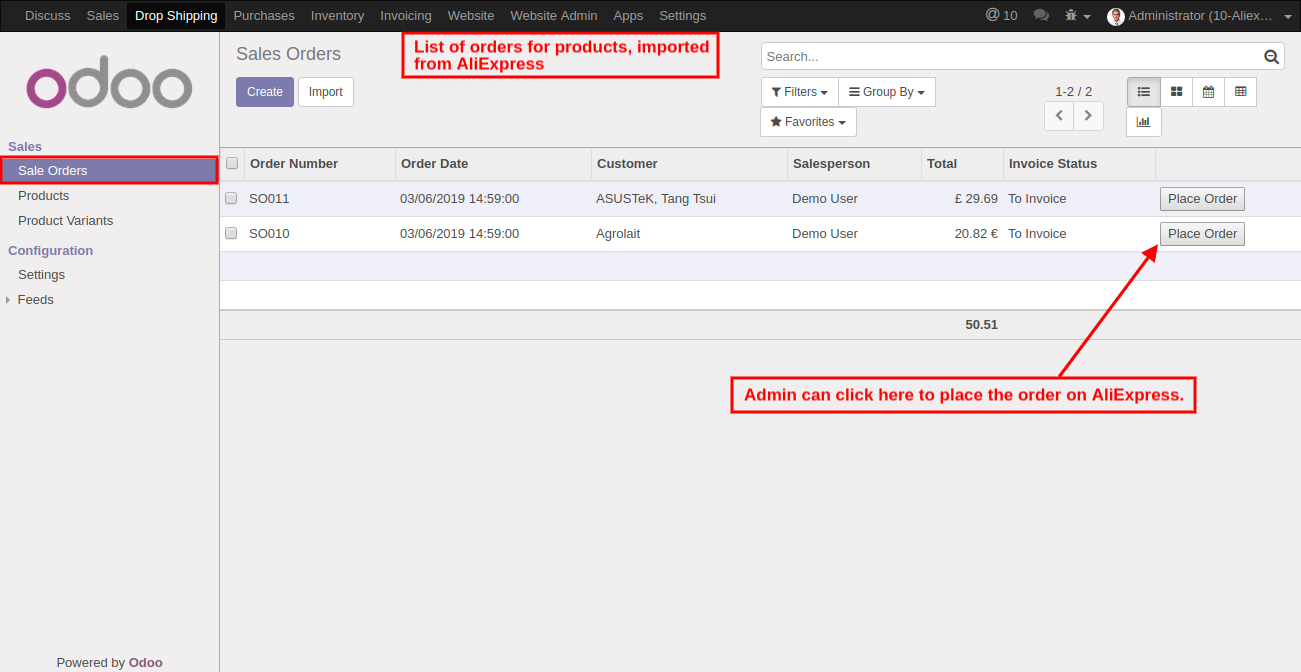
Task: Click customer ASUSTeK, Tang Tsui
Action: click(x=656, y=199)
